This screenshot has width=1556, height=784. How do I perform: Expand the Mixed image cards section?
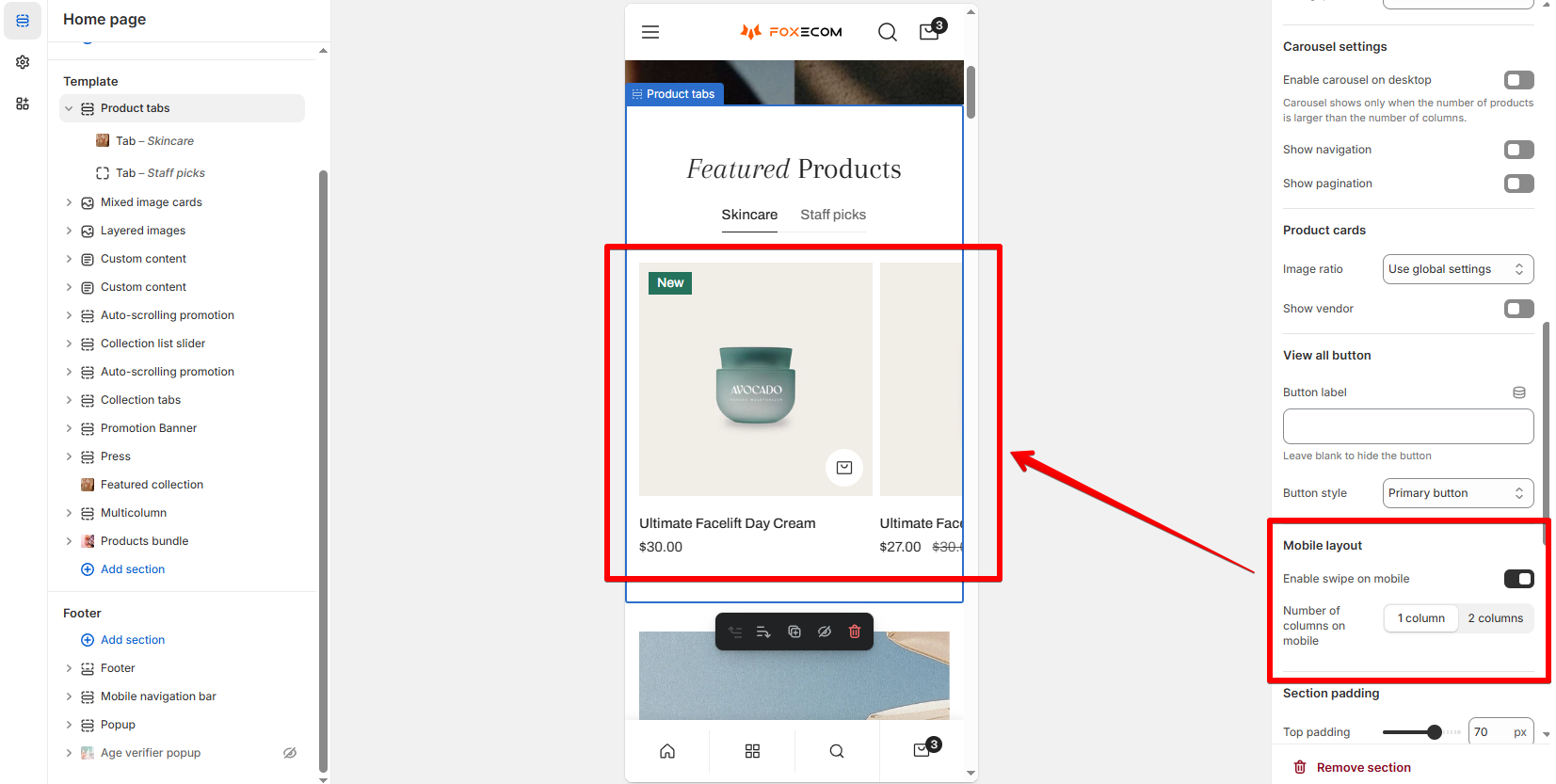point(69,202)
